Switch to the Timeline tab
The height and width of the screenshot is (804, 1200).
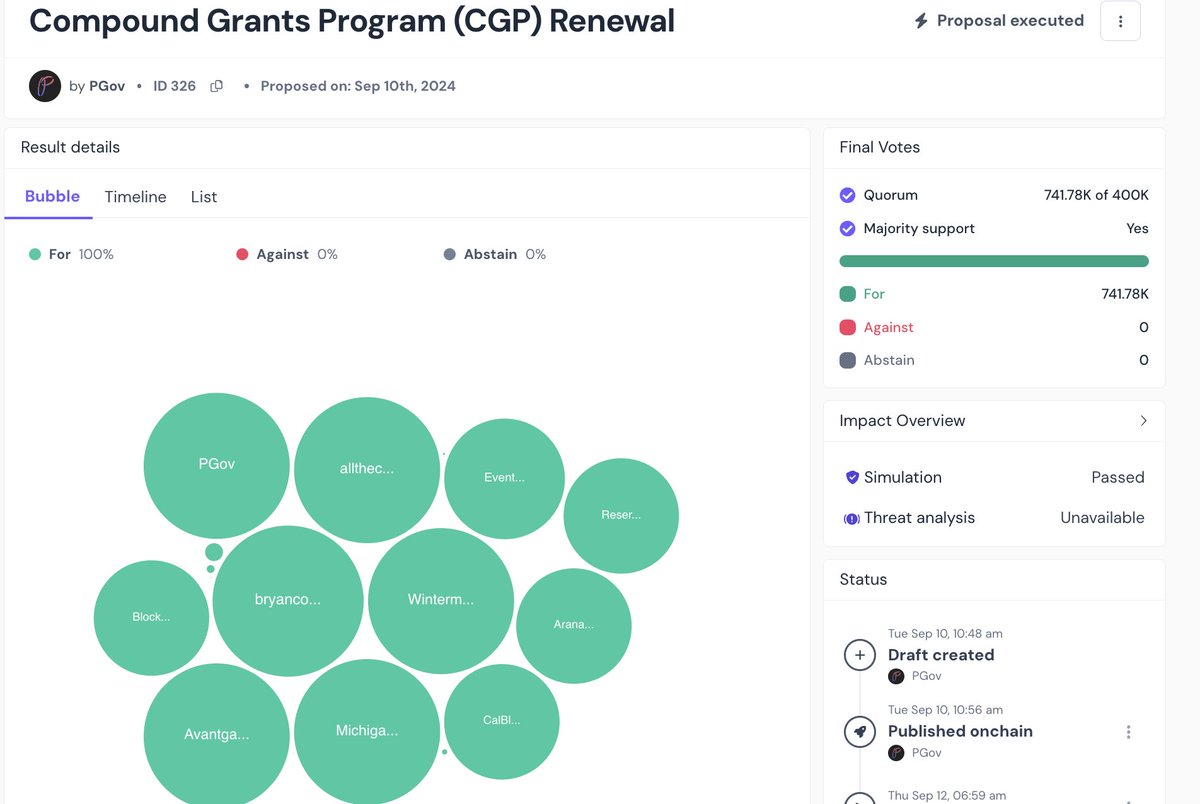135,197
